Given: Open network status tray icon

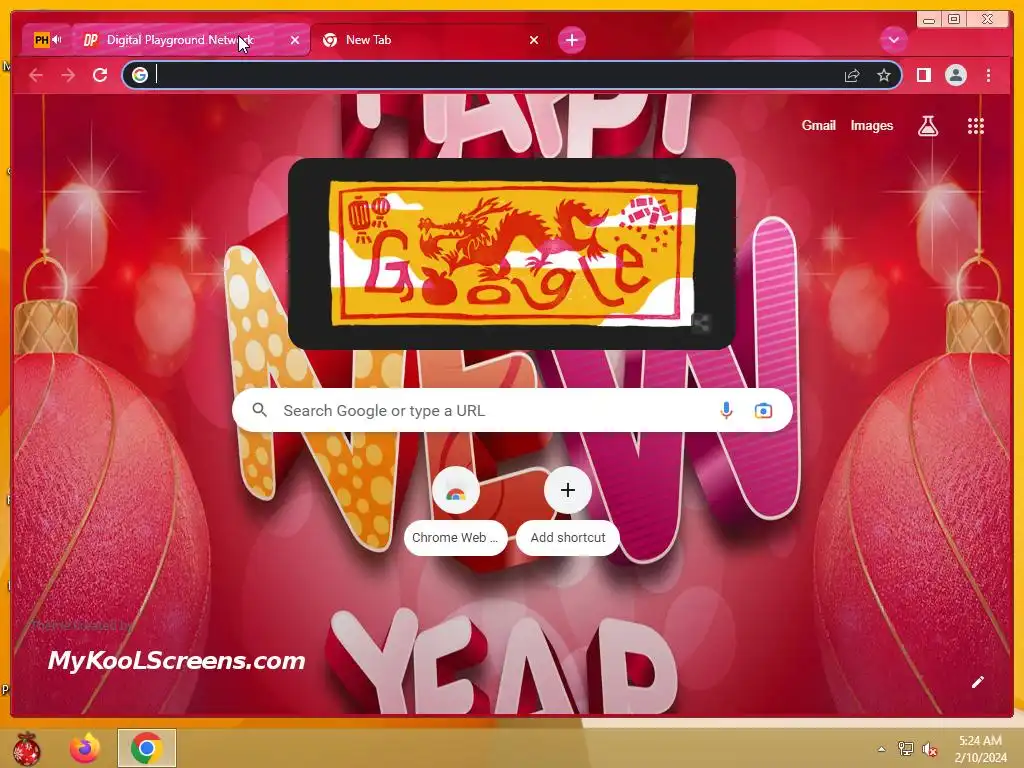Looking at the screenshot, I should click(905, 749).
